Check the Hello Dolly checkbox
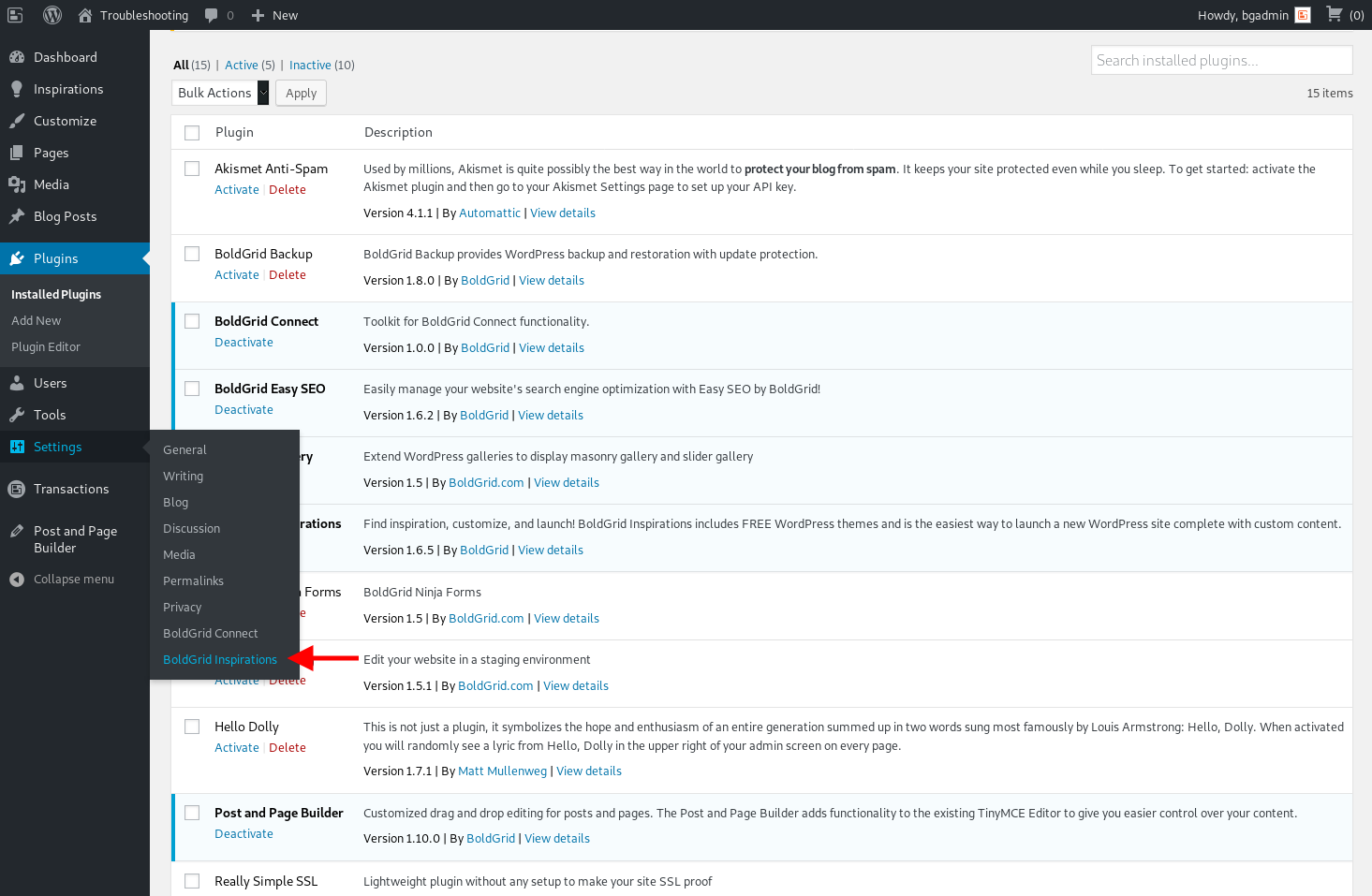Image resolution: width=1372 pixels, height=896 pixels. 192,727
